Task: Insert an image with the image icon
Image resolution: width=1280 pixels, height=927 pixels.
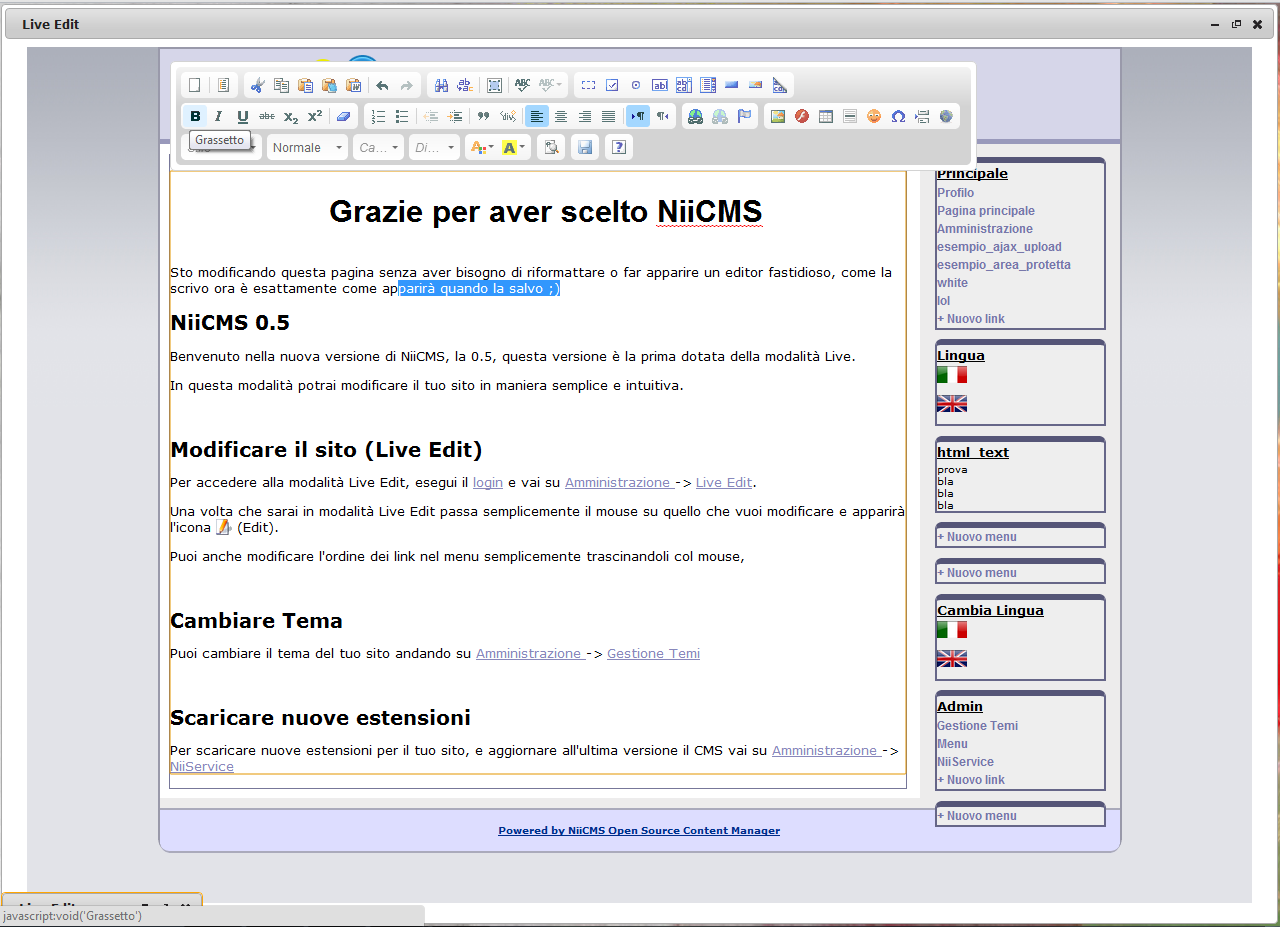Action: (777, 116)
